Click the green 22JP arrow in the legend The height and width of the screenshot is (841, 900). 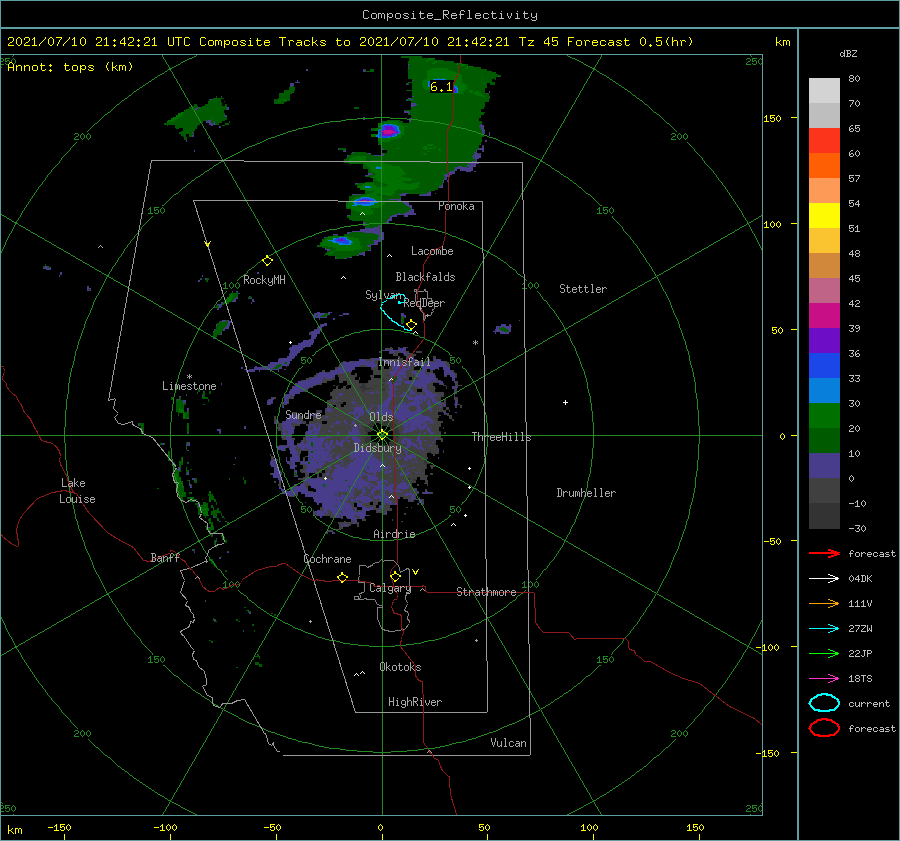(x=824, y=653)
